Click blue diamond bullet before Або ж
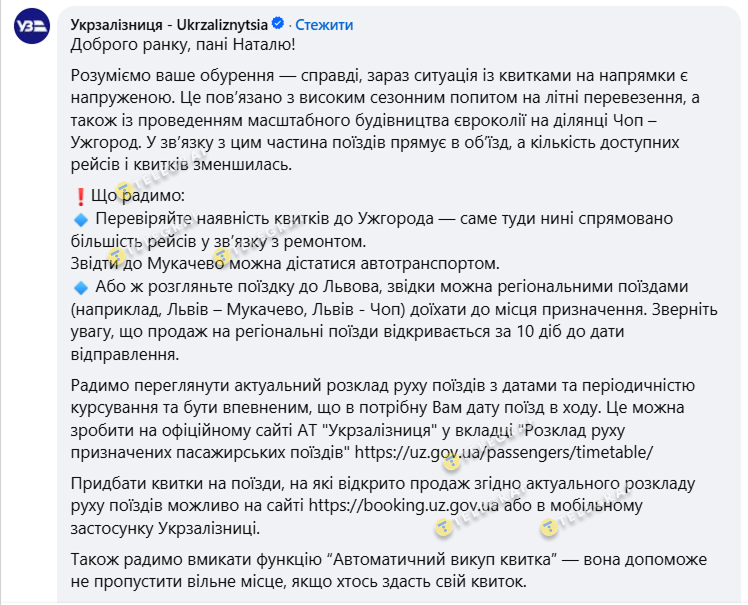Screen dimensions: 748x605 pyautogui.click(x=81, y=286)
